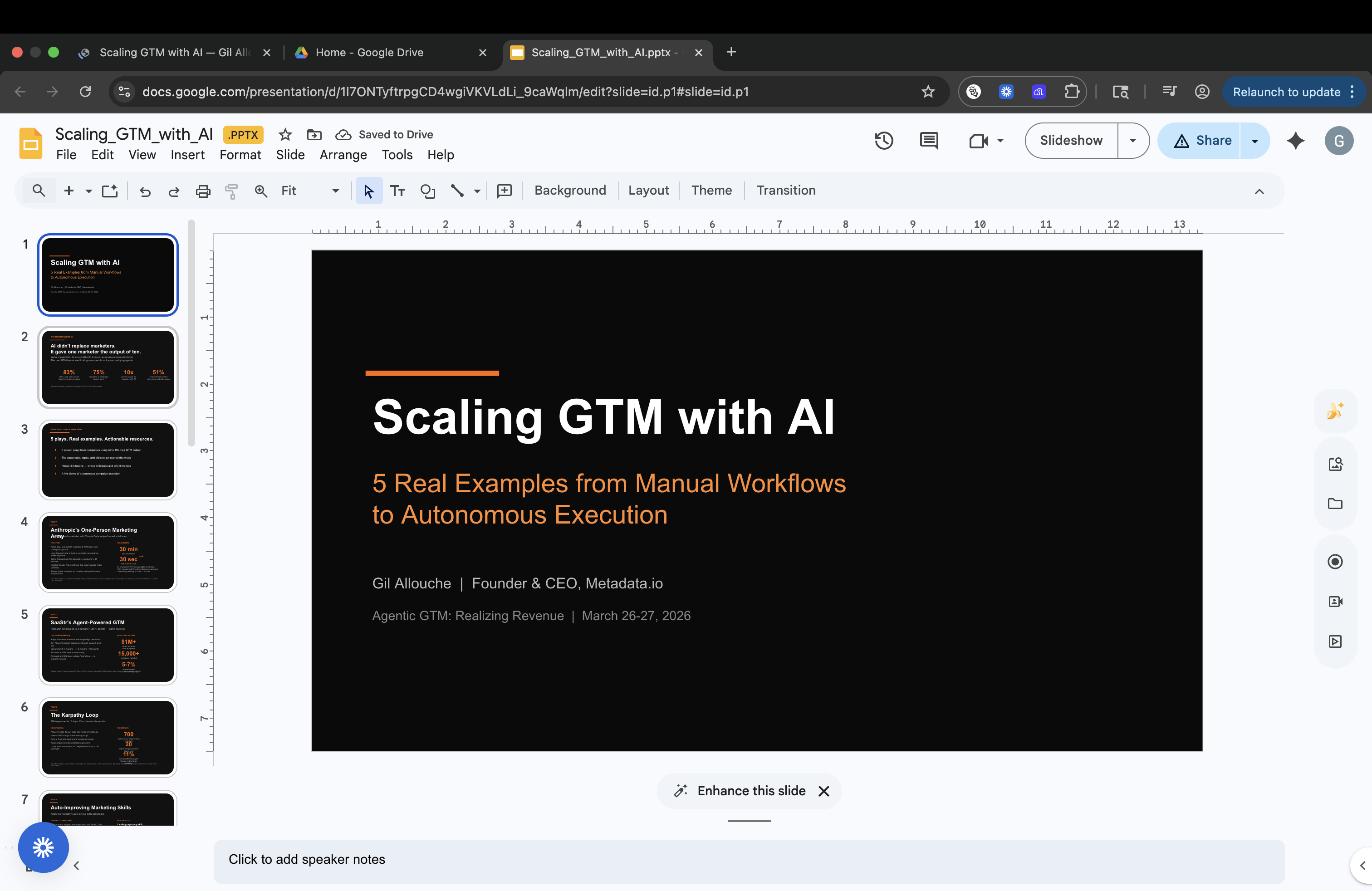Open the Help menu
1372x891 pixels.
[x=441, y=154]
